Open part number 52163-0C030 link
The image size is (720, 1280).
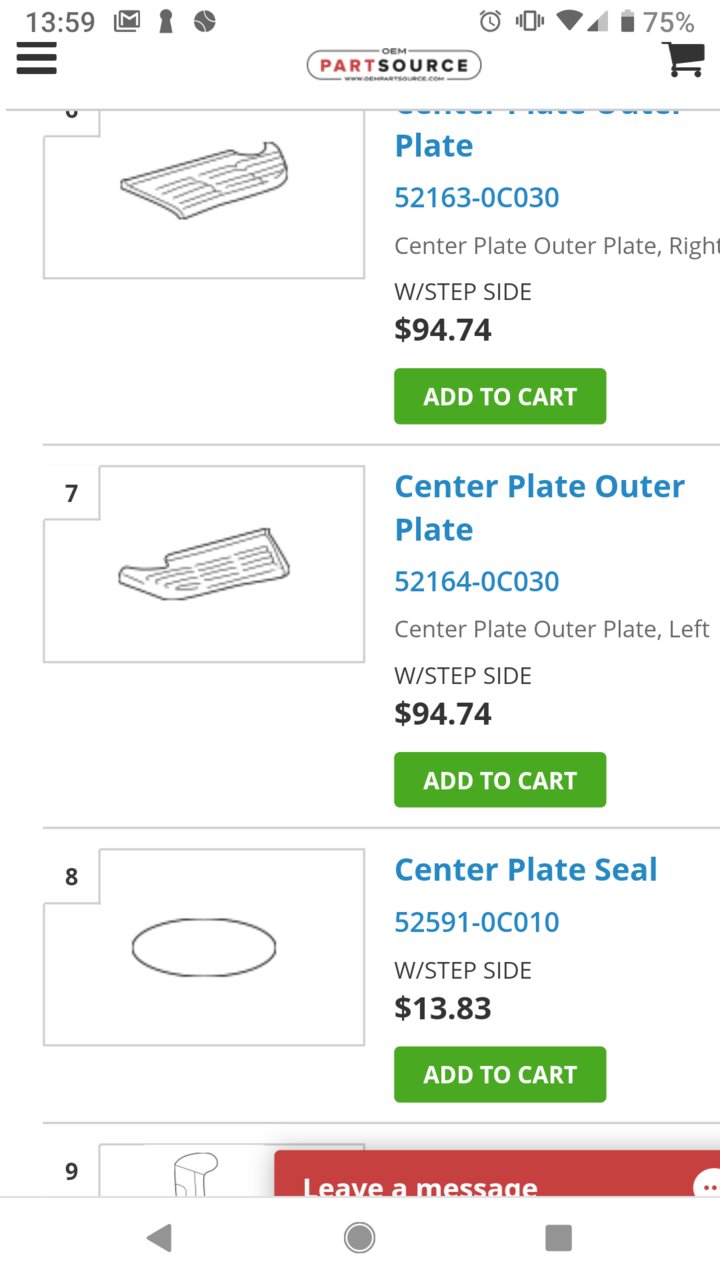click(477, 197)
